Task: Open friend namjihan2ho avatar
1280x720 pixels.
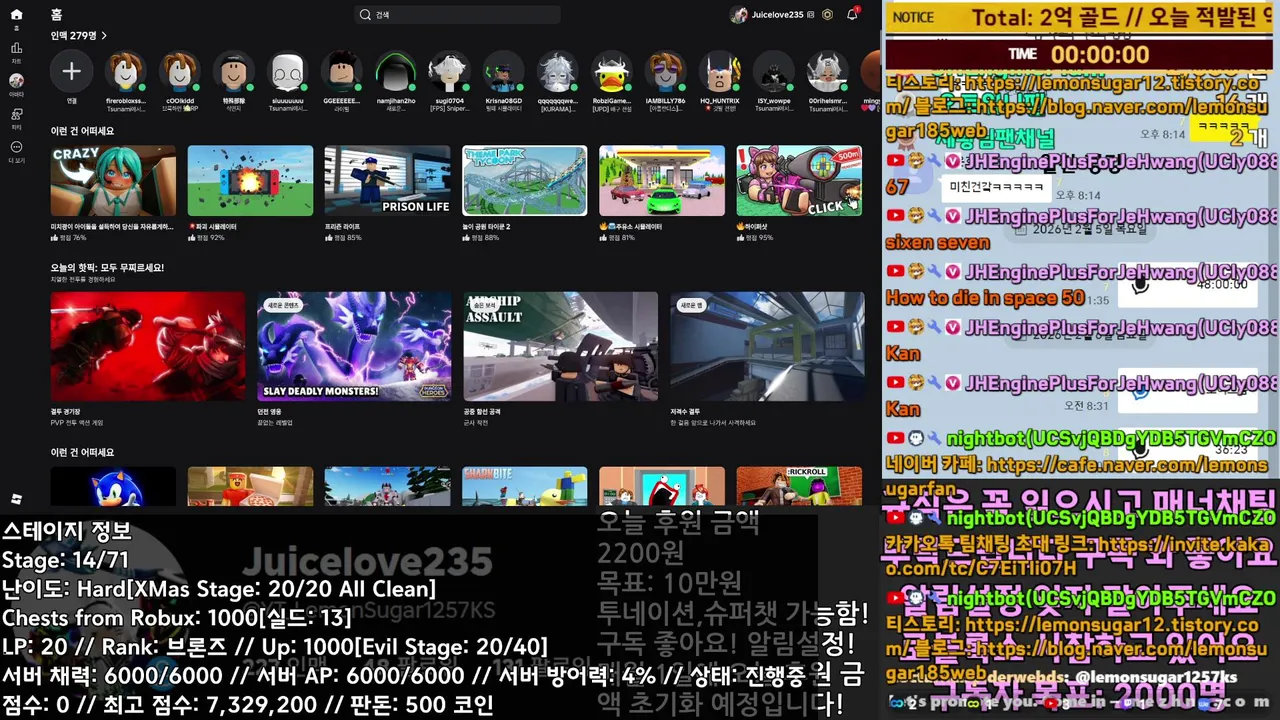Action: pyautogui.click(x=396, y=71)
